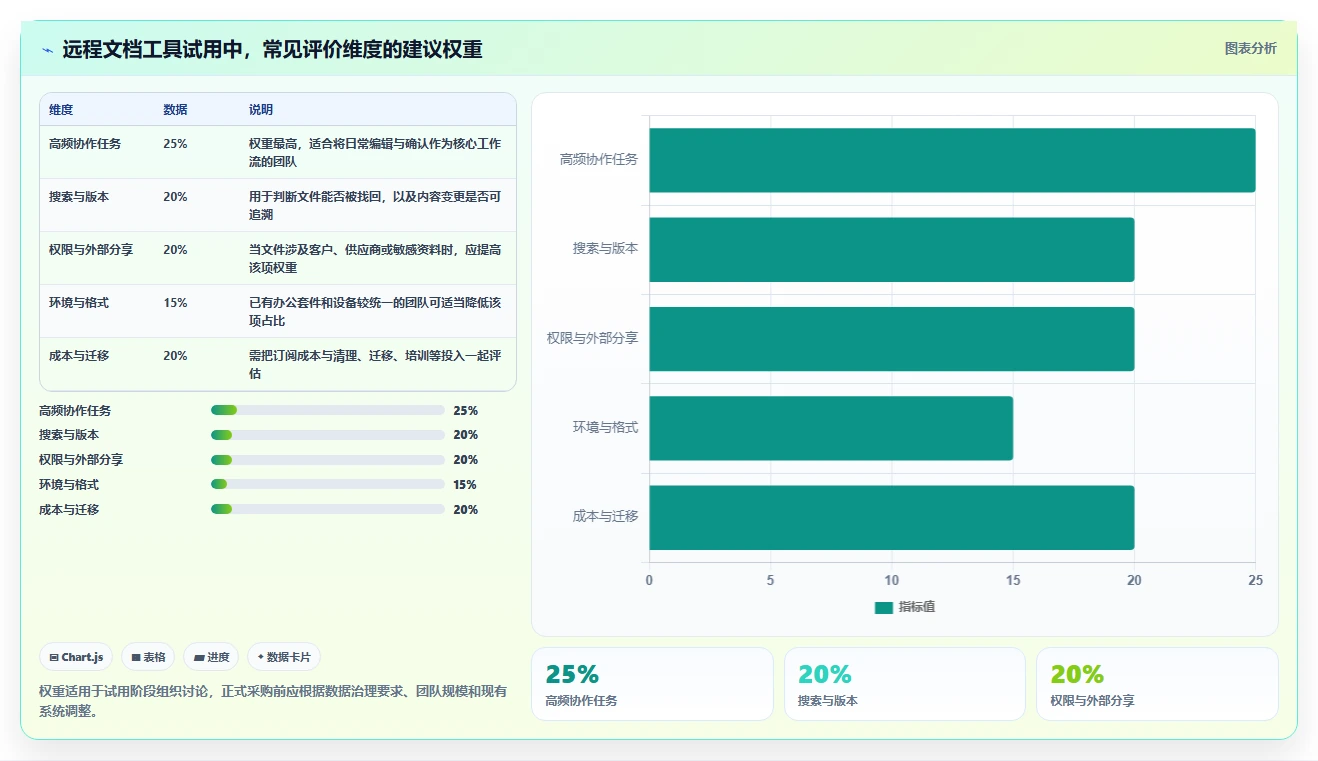The width and height of the screenshot is (1318, 761).
Task: Select the 进度 tag chip
Action: coord(211,657)
